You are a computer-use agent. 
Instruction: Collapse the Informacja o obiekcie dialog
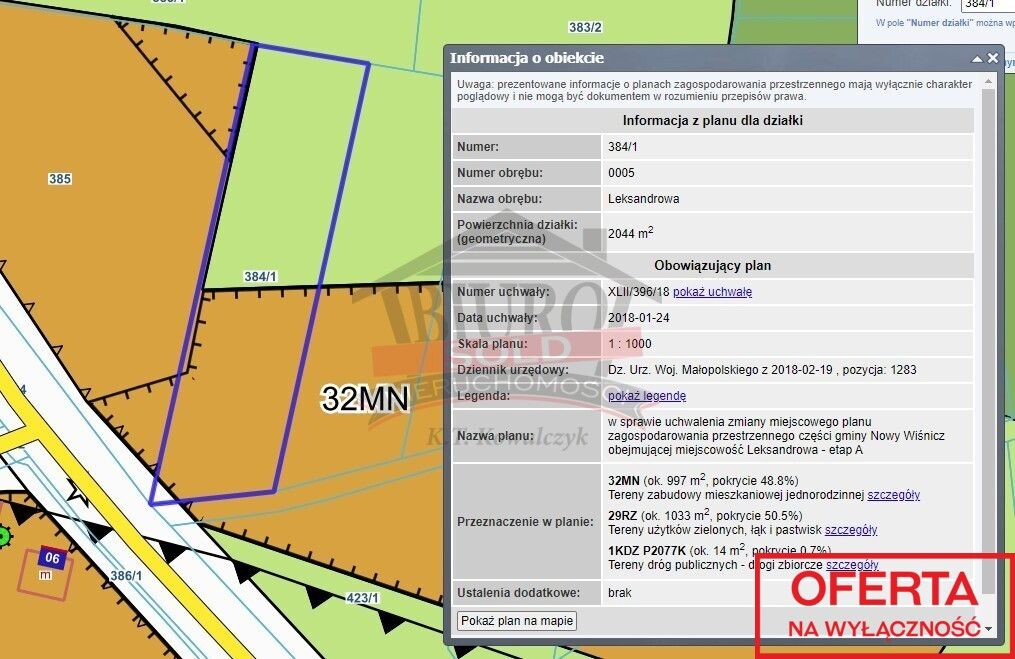(x=976, y=58)
